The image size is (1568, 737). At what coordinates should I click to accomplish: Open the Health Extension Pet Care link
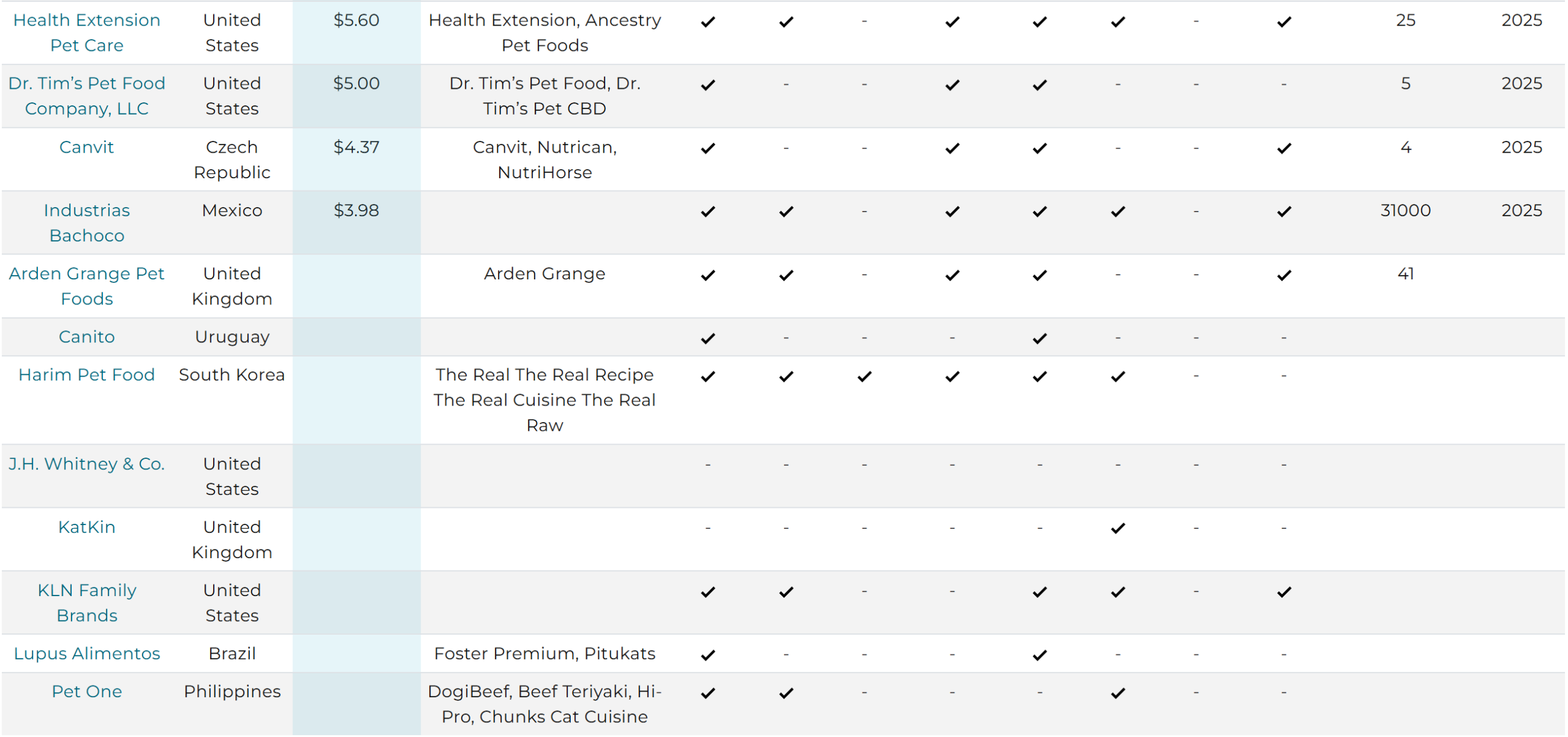point(87,33)
